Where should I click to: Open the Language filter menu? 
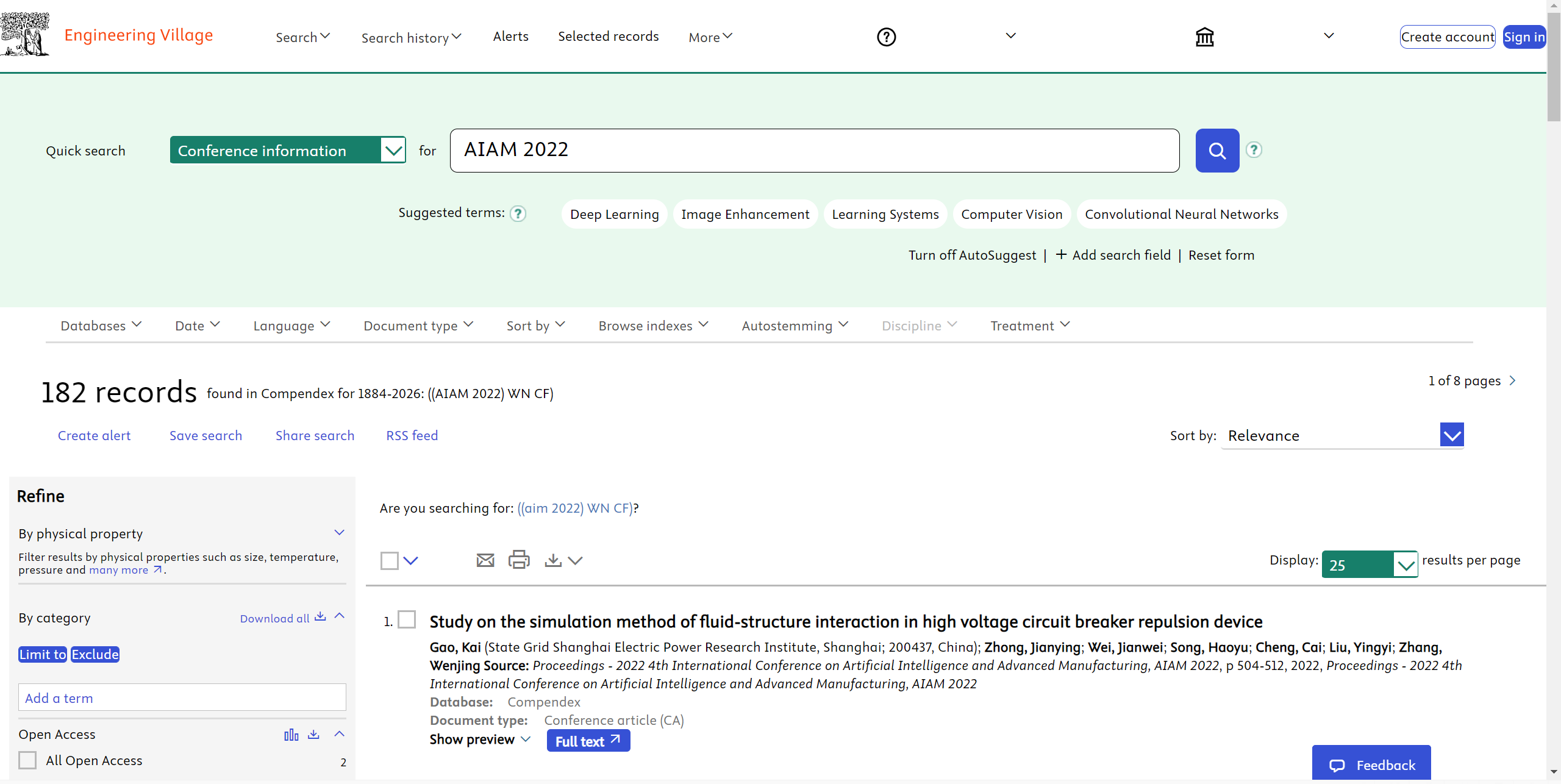coord(291,326)
